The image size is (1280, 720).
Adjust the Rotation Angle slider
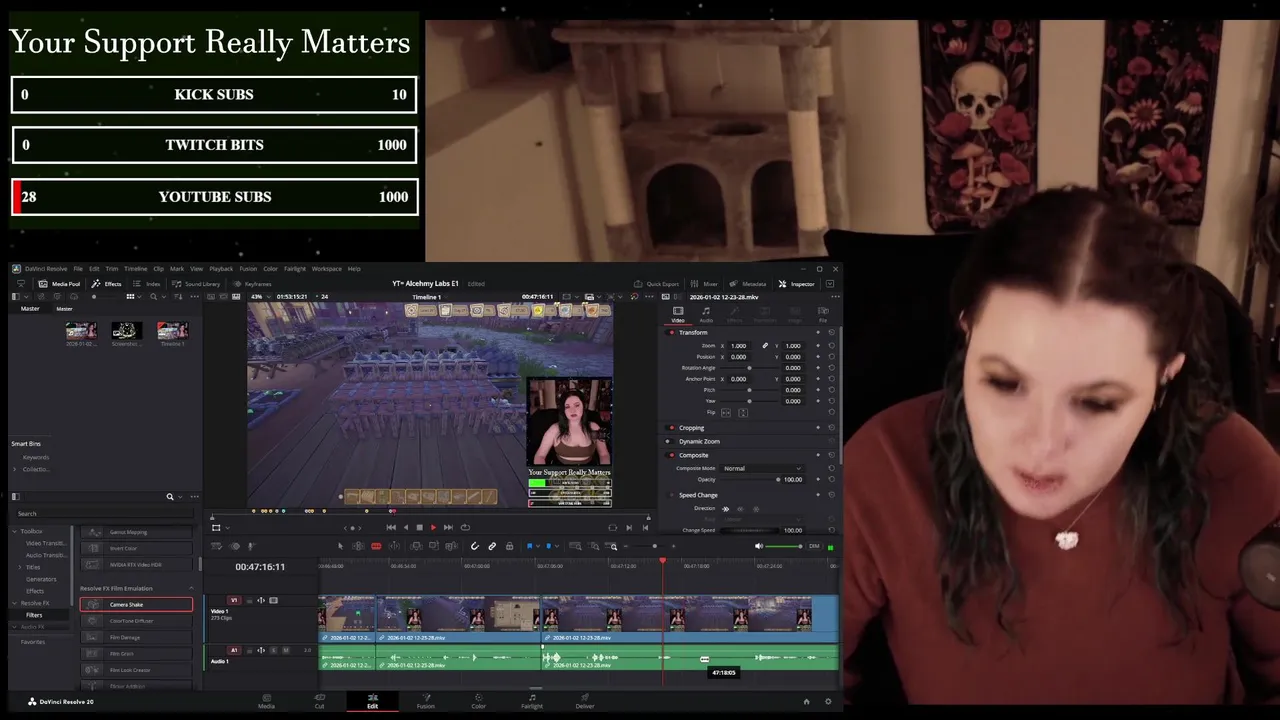pos(749,368)
